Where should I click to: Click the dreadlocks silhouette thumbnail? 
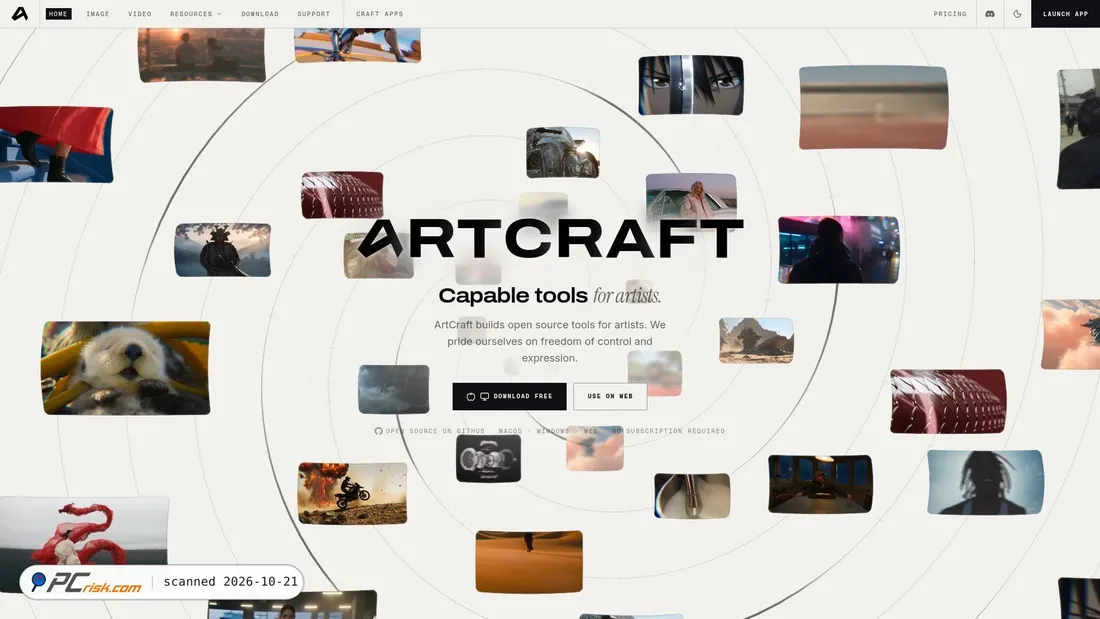(985, 482)
